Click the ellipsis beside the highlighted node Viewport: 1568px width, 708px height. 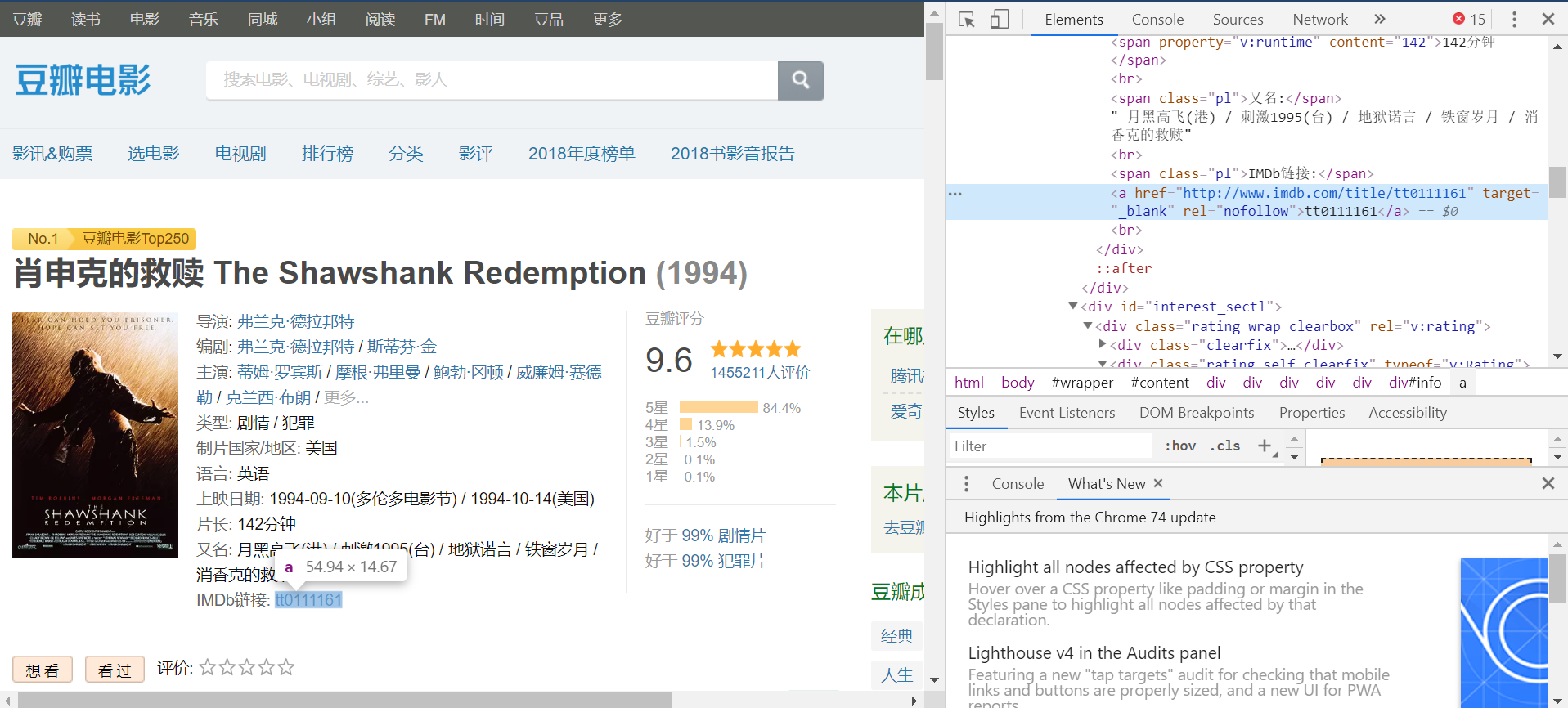tap(955, 194)
